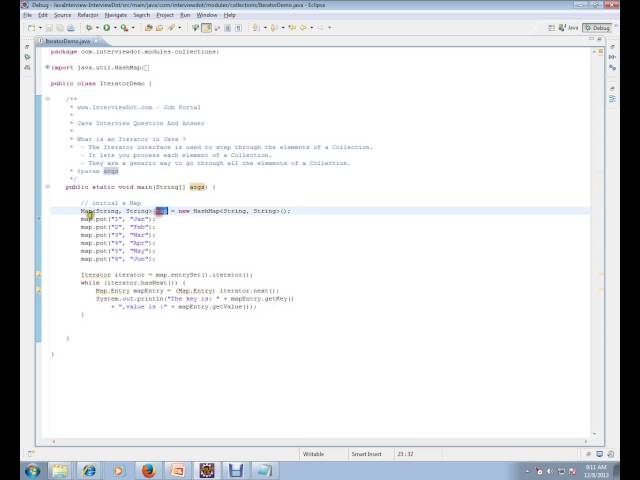Image resolution: width=640 pixels, height=480 pixels.
Task: Click the vertical scrollbar down arrow
Action: tap(594, 434)
